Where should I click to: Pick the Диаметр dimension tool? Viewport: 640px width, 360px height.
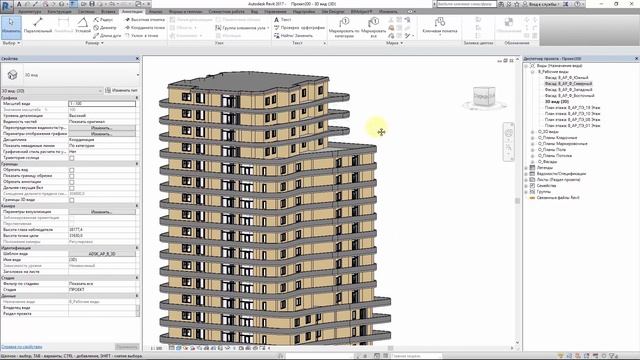pos(105,27)
